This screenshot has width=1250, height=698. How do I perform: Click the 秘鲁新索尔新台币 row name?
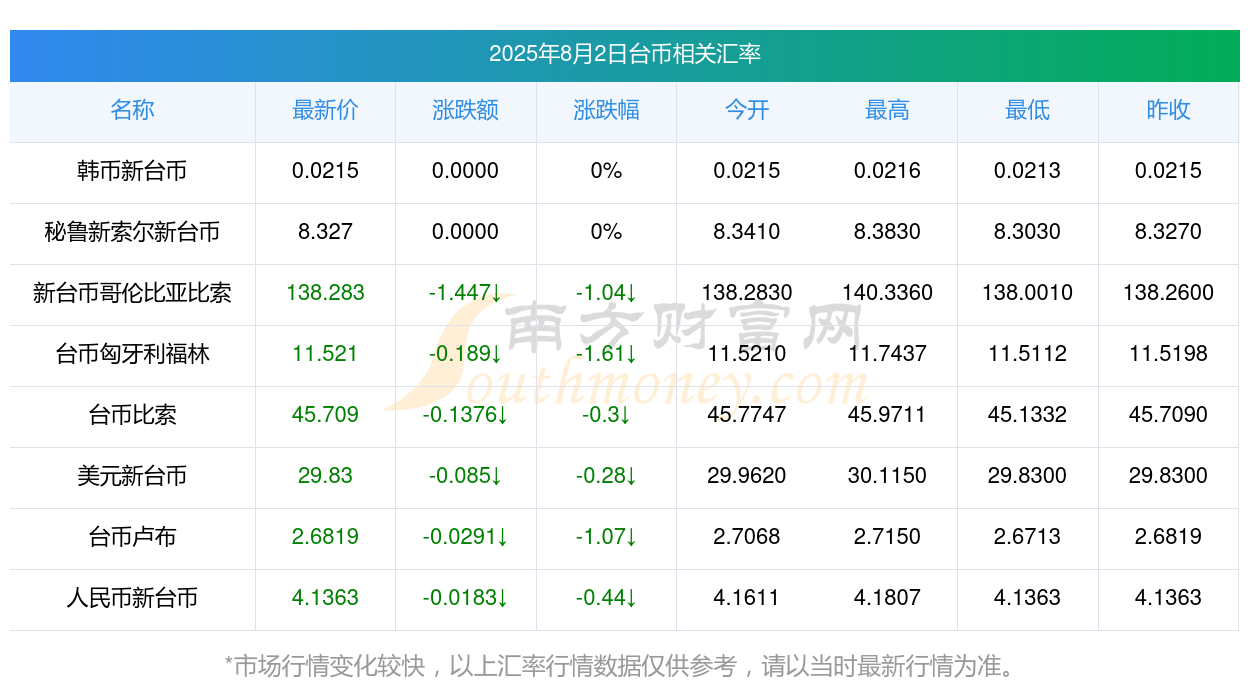click(x=132, y=232)
